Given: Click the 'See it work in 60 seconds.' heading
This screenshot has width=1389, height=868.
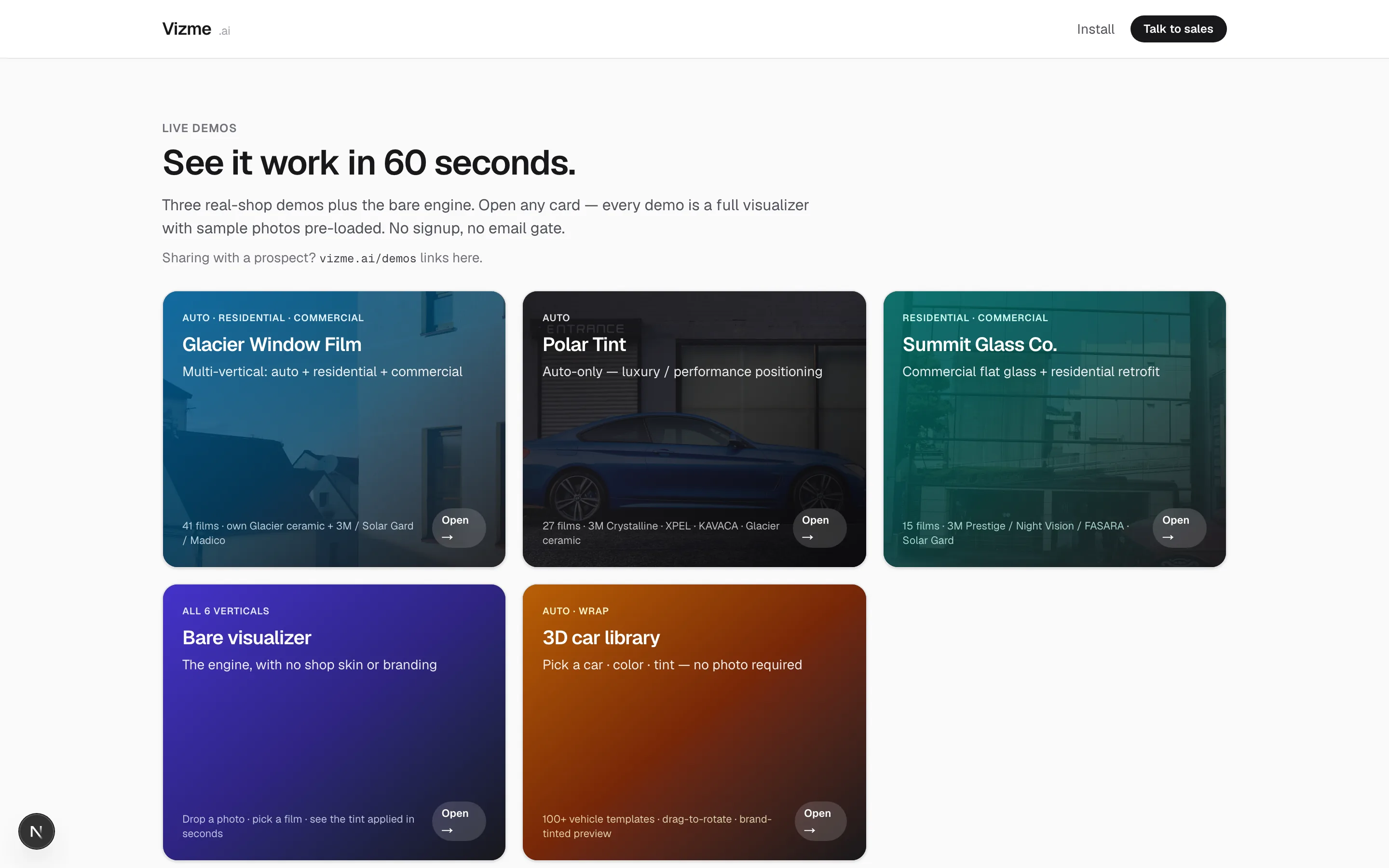Looking at the screenshot, I should point(368,163).
